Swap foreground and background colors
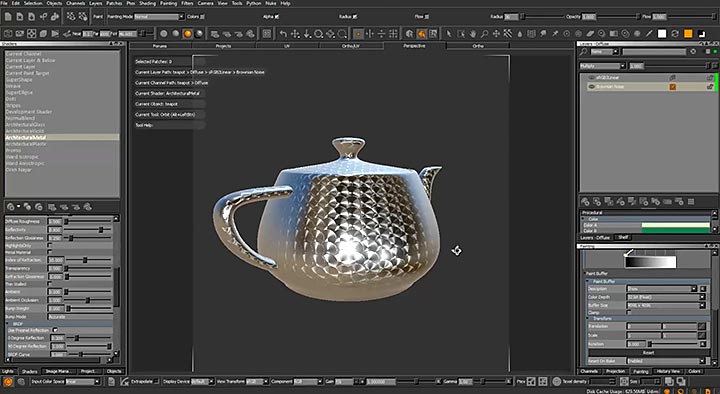Viewport: 720px width, 394px height. (675, 34)
